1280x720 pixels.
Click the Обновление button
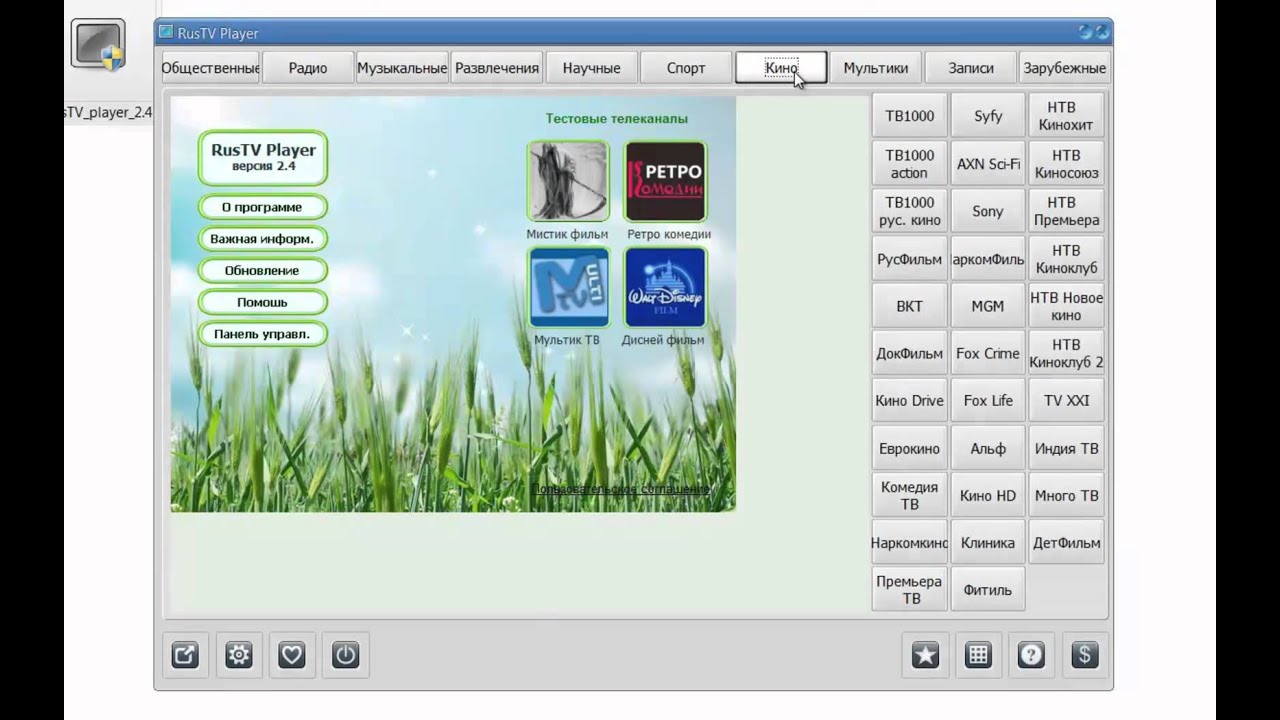point(262,270)
